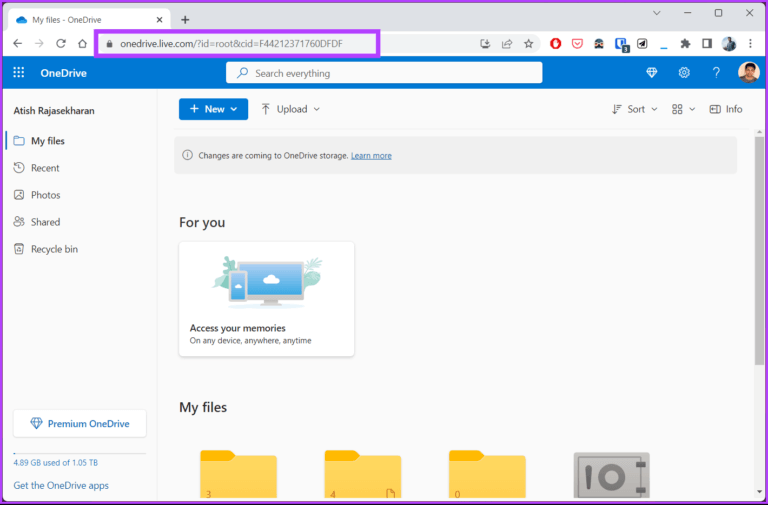
Task: Open the Premium diamond icon in header
Action: [x=651, y=73]
